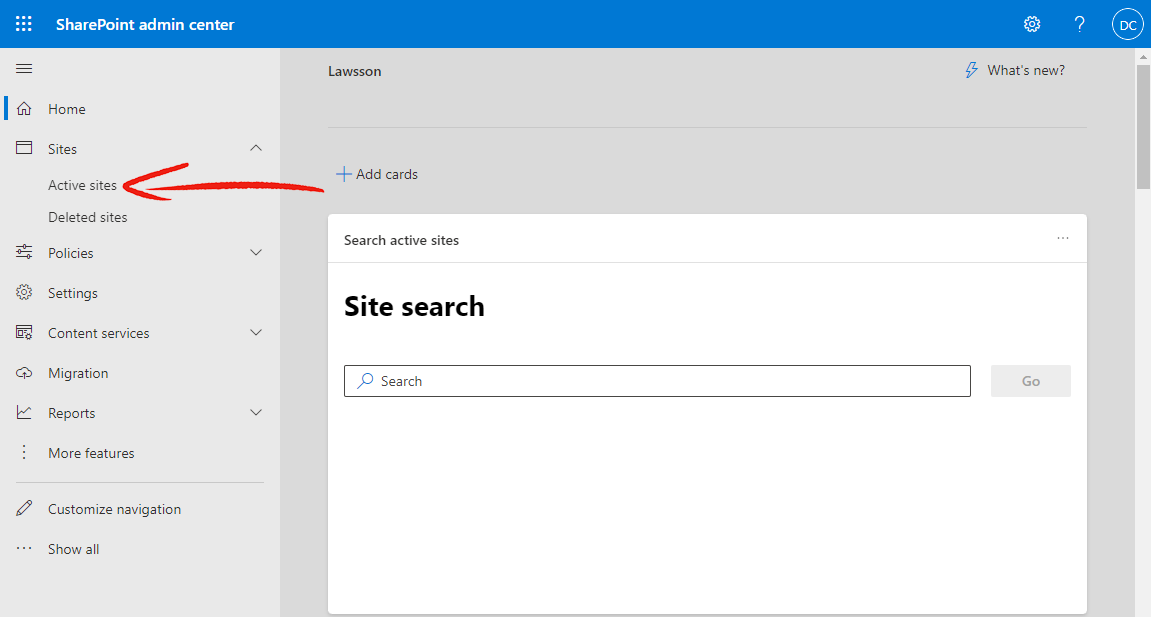The image size is (1151, 617).
Task: Focus the Site search input field
Action: click(x=657, y=381)
